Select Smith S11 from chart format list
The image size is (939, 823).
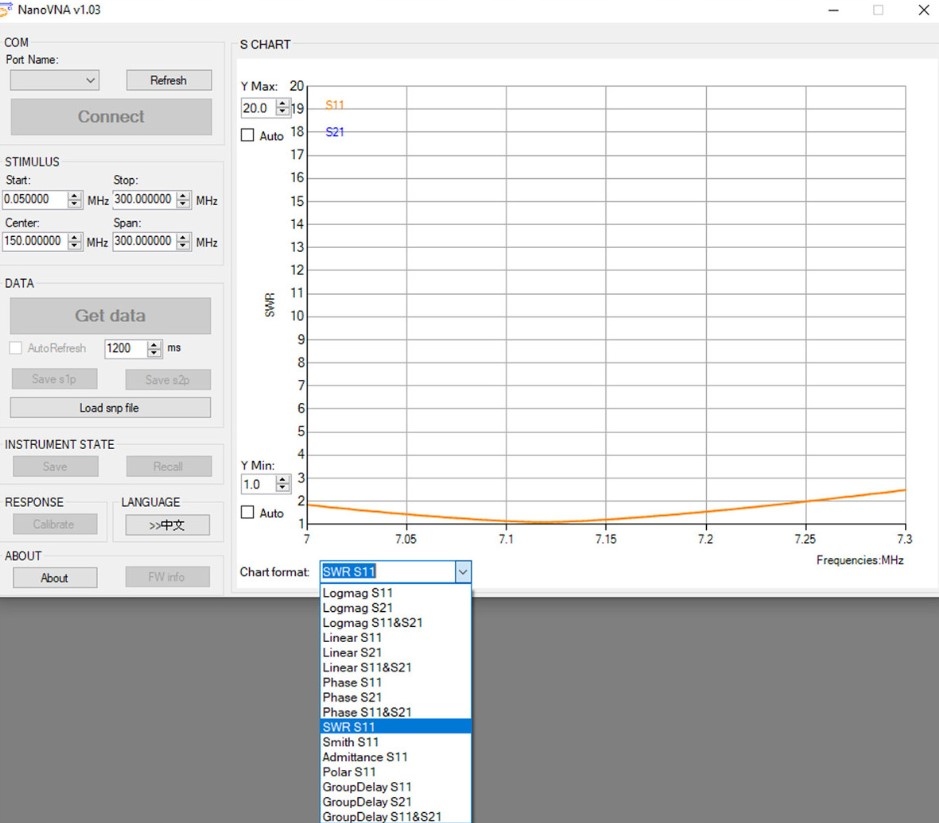click(x=351, y=742)
